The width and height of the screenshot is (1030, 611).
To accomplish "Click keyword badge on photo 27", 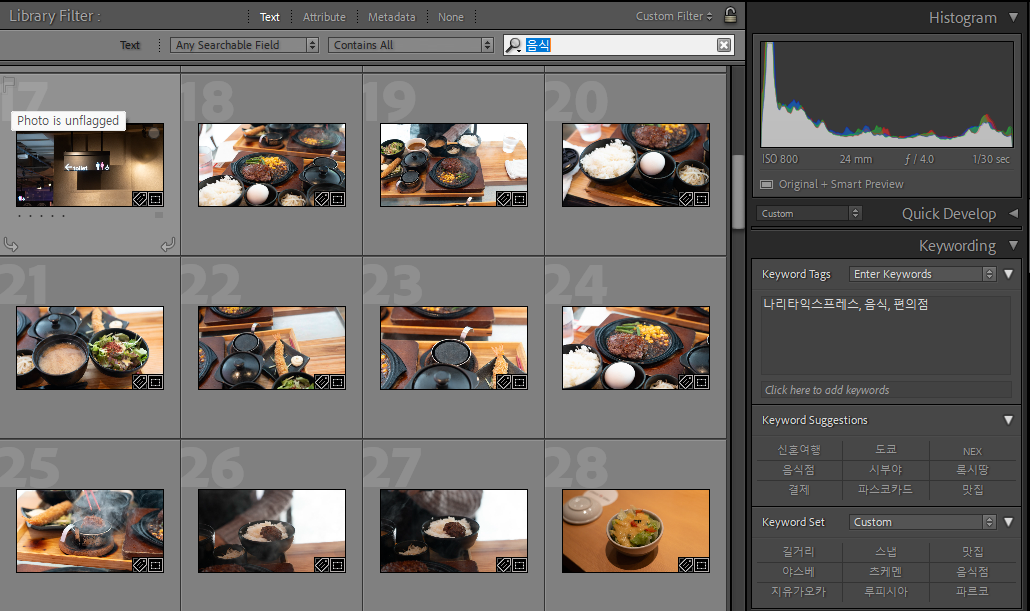I will [504, 564].
